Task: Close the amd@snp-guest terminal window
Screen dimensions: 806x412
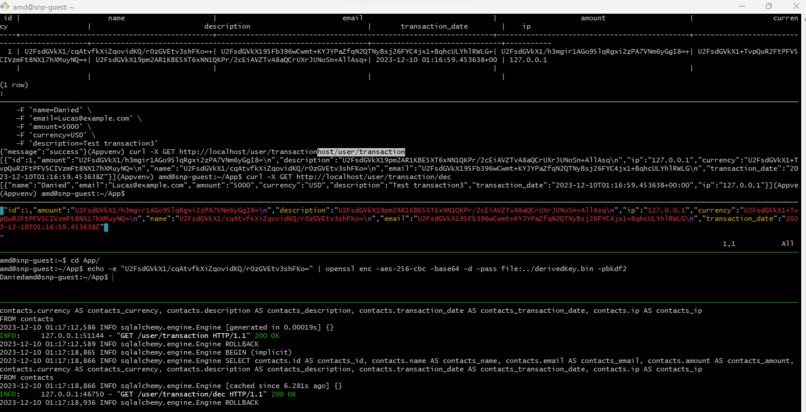Action: coord(796,6)
